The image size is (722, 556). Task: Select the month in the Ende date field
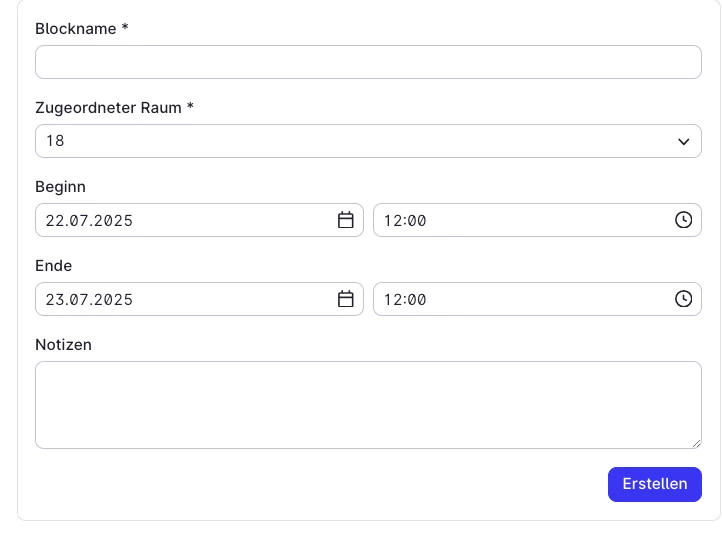(x=74, y=300)
